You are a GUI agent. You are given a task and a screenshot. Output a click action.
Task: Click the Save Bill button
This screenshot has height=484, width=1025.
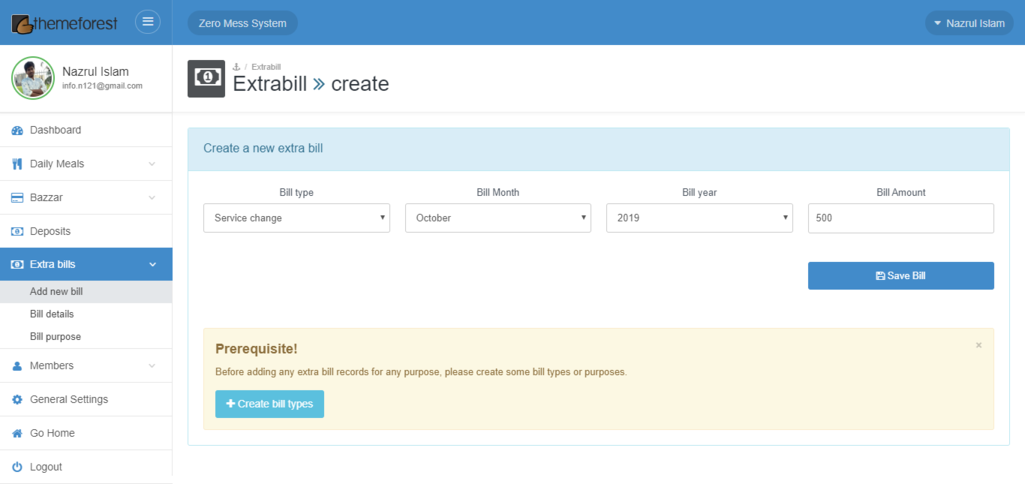900,276
